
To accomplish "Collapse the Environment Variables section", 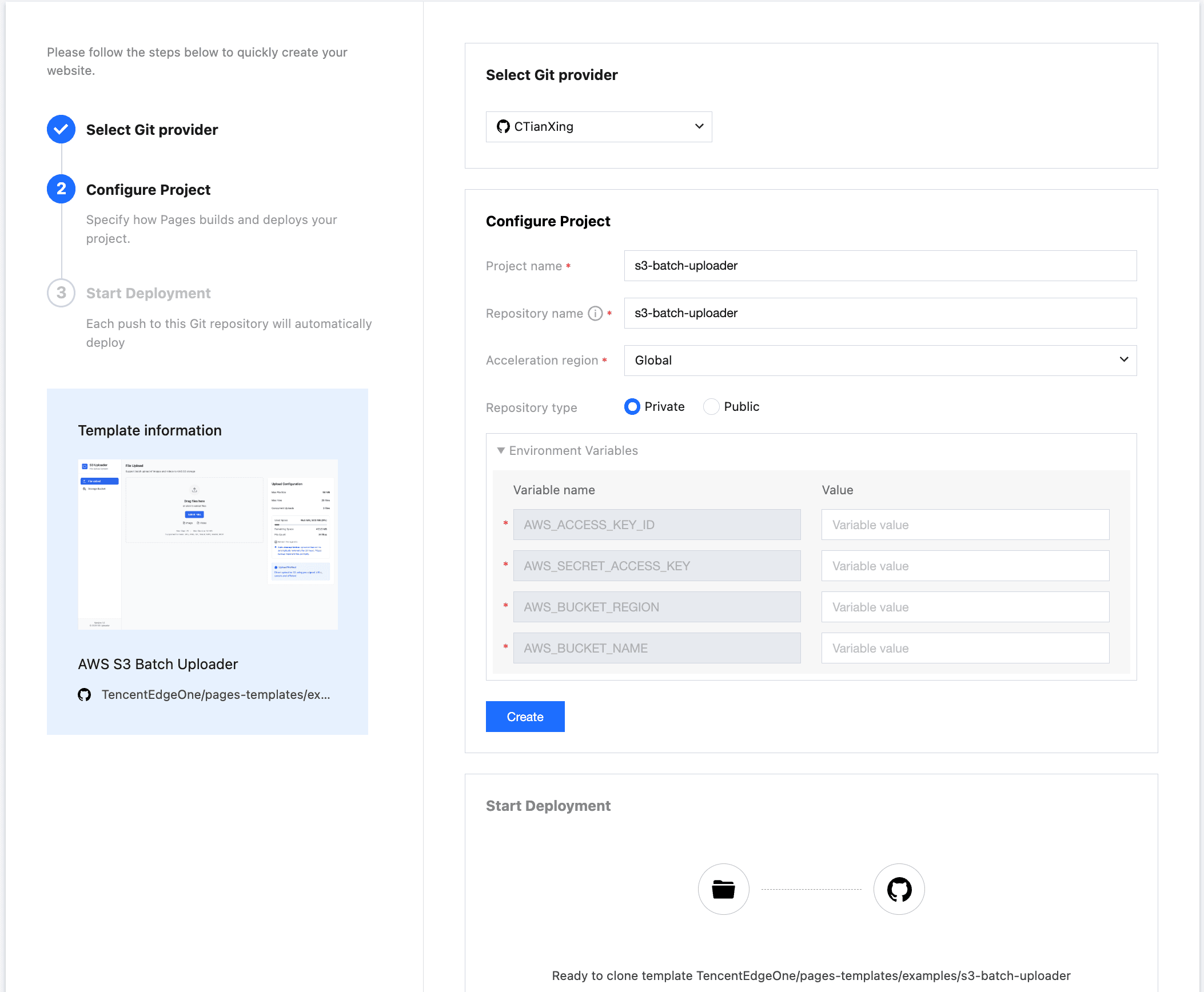I will 501,450.
